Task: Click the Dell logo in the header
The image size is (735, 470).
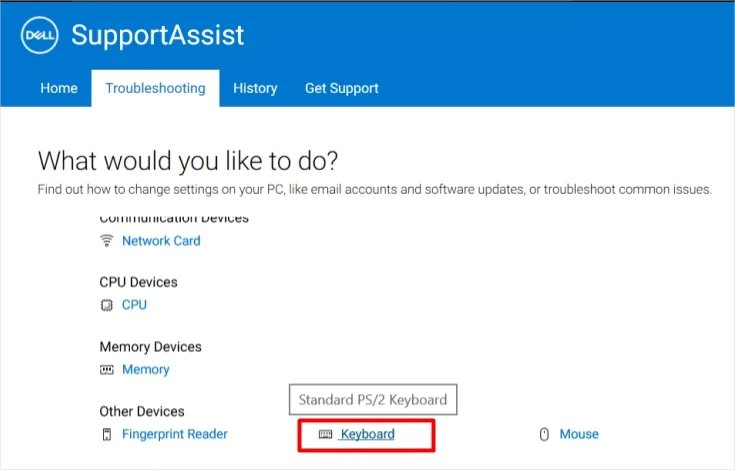Action: click(x=39, y=35)
